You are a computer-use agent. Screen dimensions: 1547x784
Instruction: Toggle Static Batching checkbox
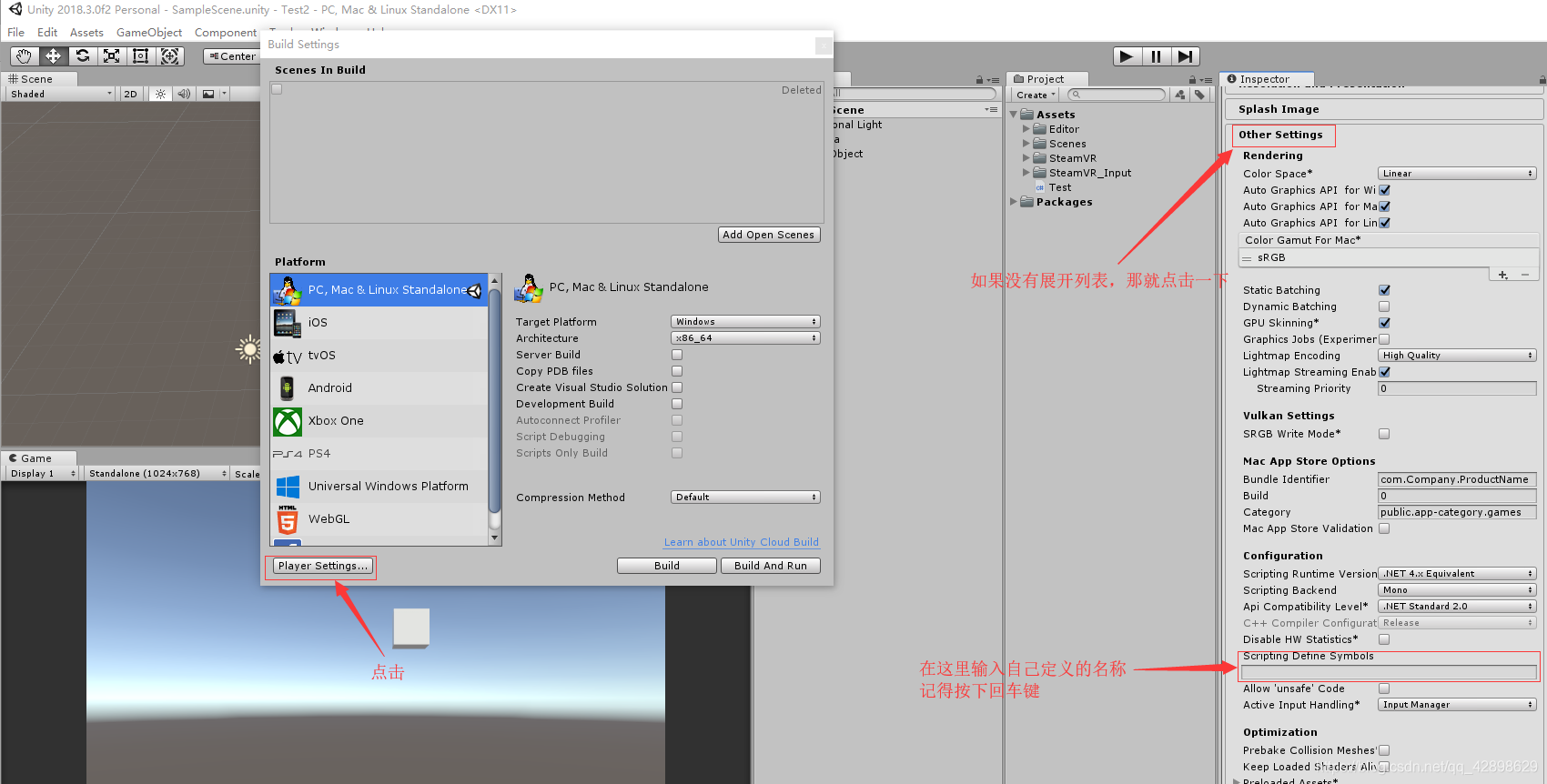coord(1384,290)
